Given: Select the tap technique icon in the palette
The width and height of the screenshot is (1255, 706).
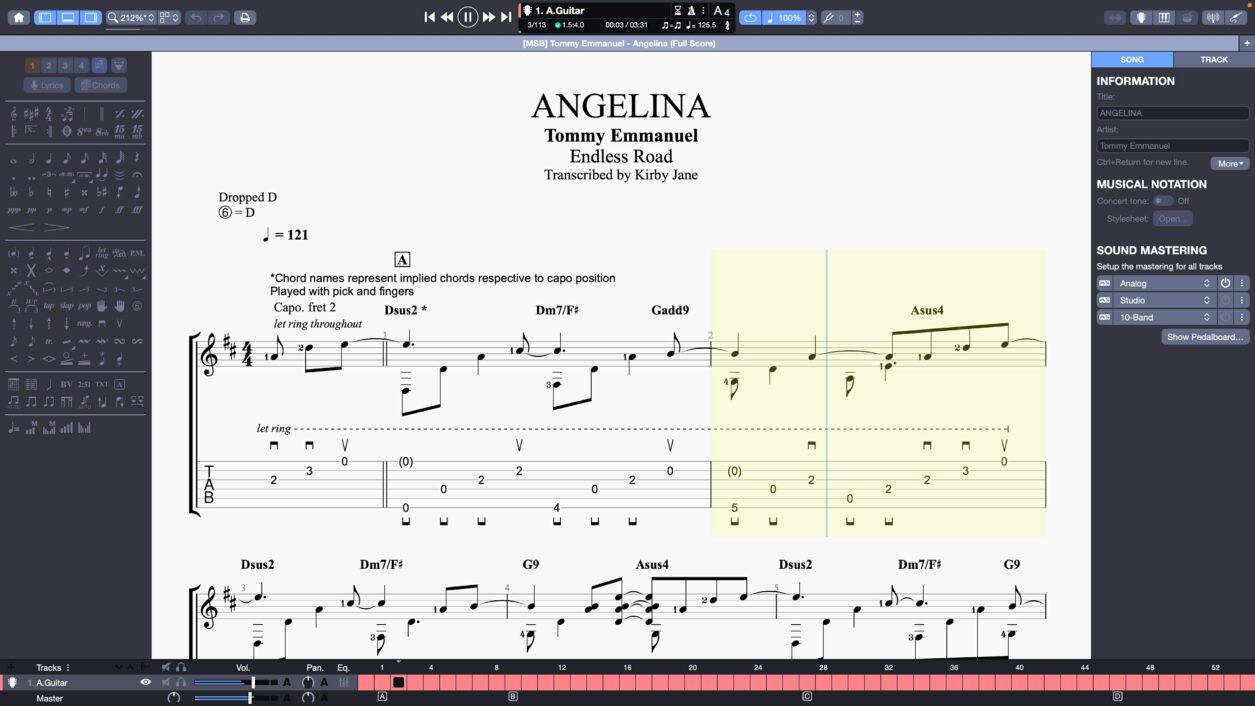Looking at the screenshot, I should click(49, 306).
